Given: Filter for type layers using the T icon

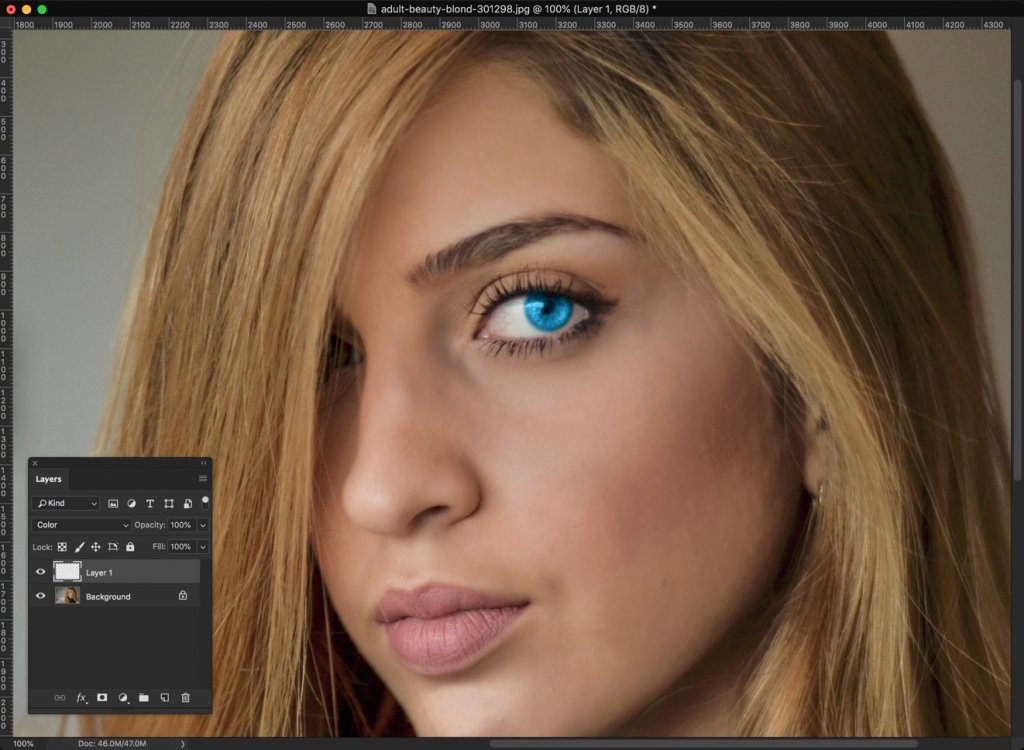Looking at the screenshot, I should tap(150, 503).
